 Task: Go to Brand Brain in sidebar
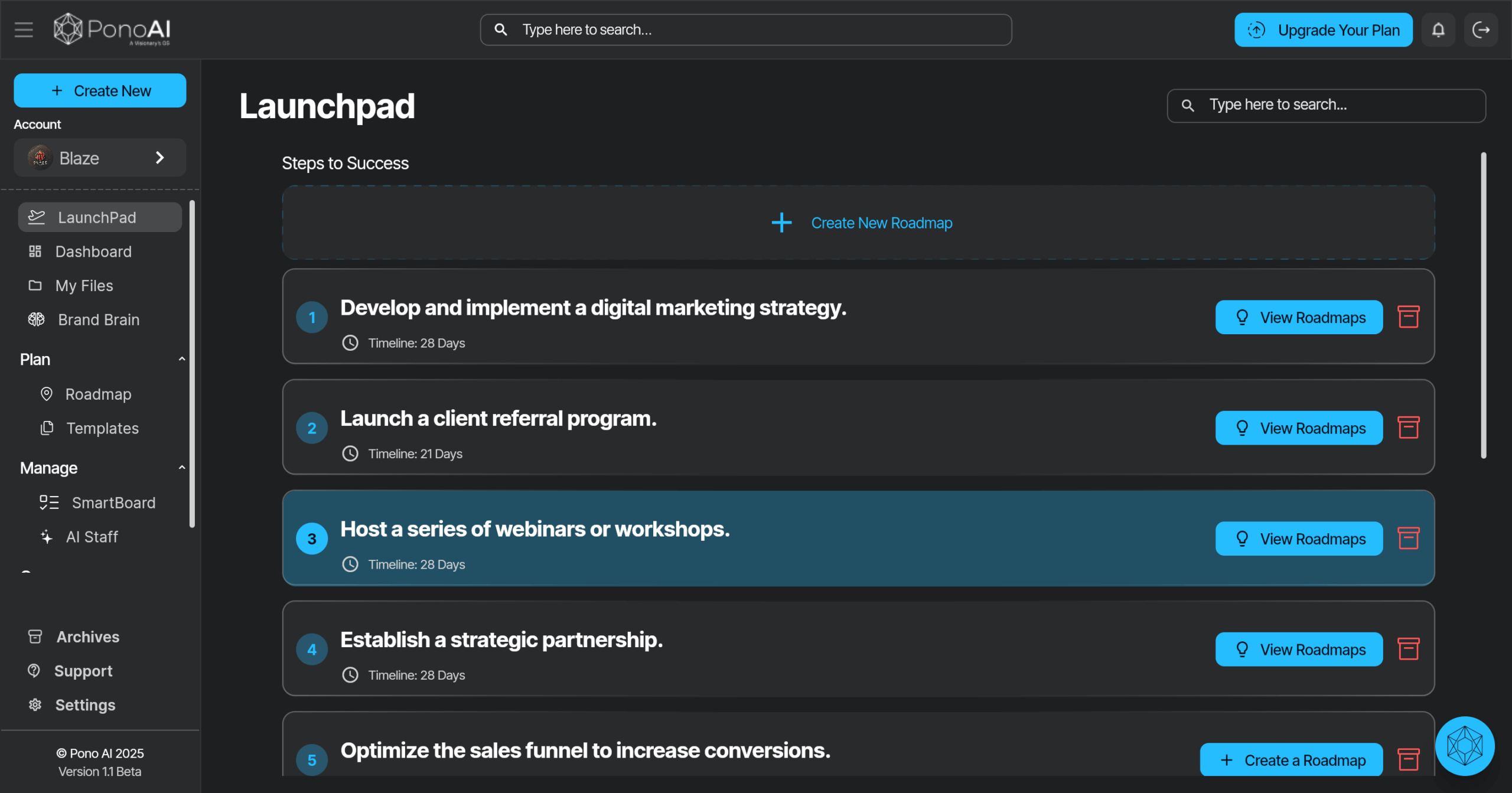(x=99, y=319)
